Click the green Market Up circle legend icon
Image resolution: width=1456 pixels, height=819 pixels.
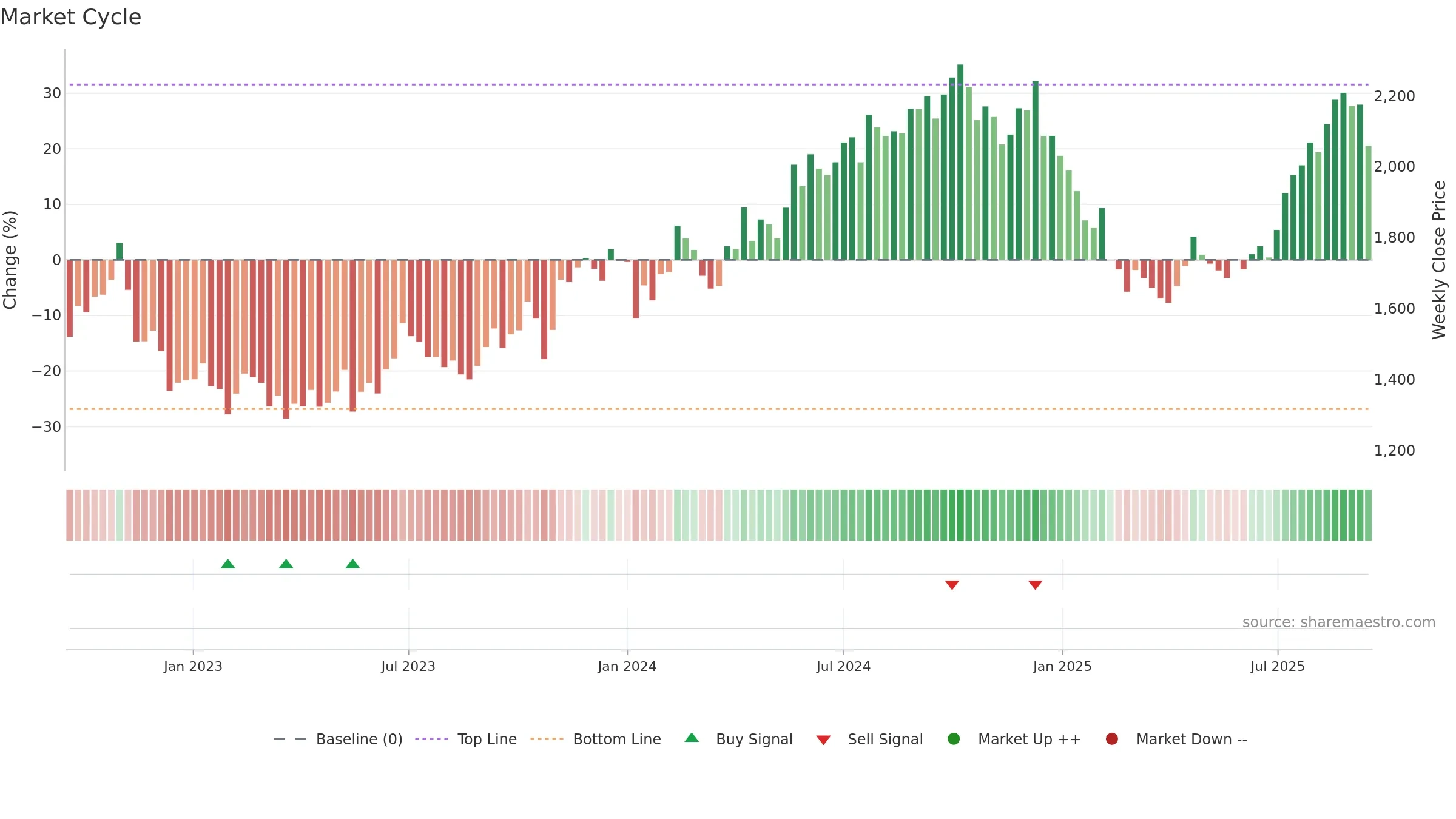click(x=954, y=739)
